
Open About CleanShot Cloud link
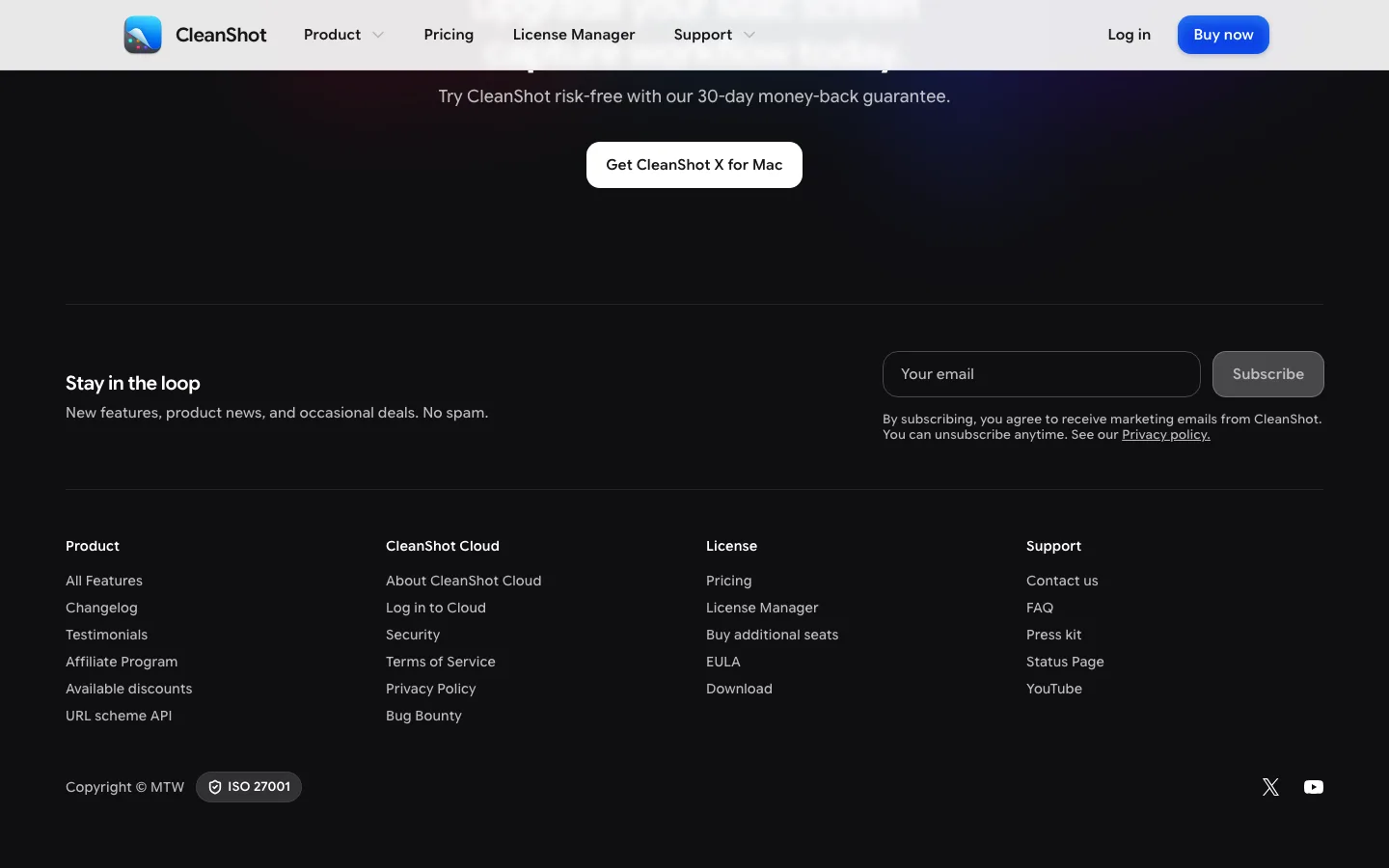464,581
